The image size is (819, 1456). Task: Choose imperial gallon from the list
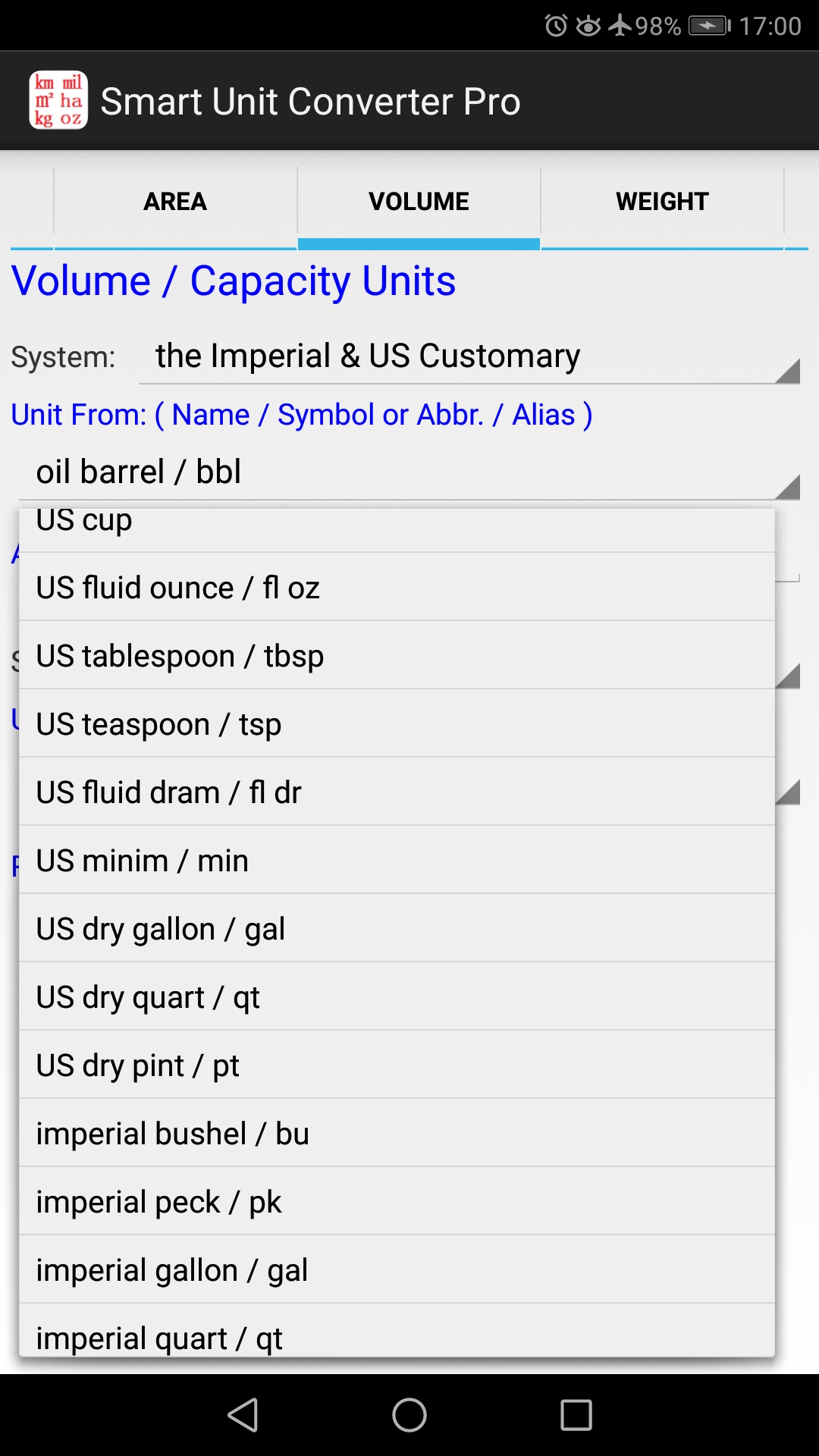[394, 1269]
